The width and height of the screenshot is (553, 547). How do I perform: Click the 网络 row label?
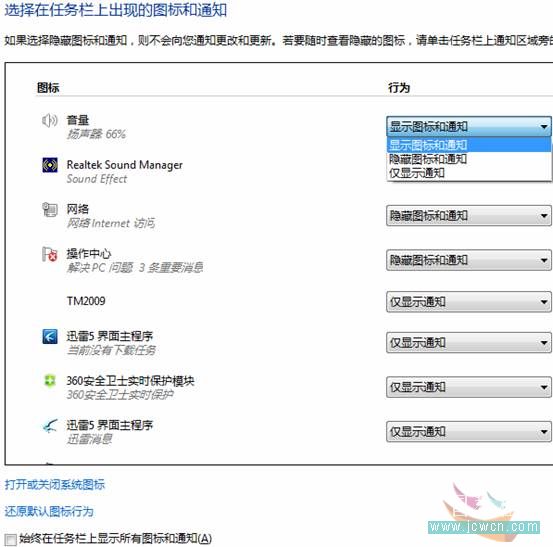[x=78, y=209]
